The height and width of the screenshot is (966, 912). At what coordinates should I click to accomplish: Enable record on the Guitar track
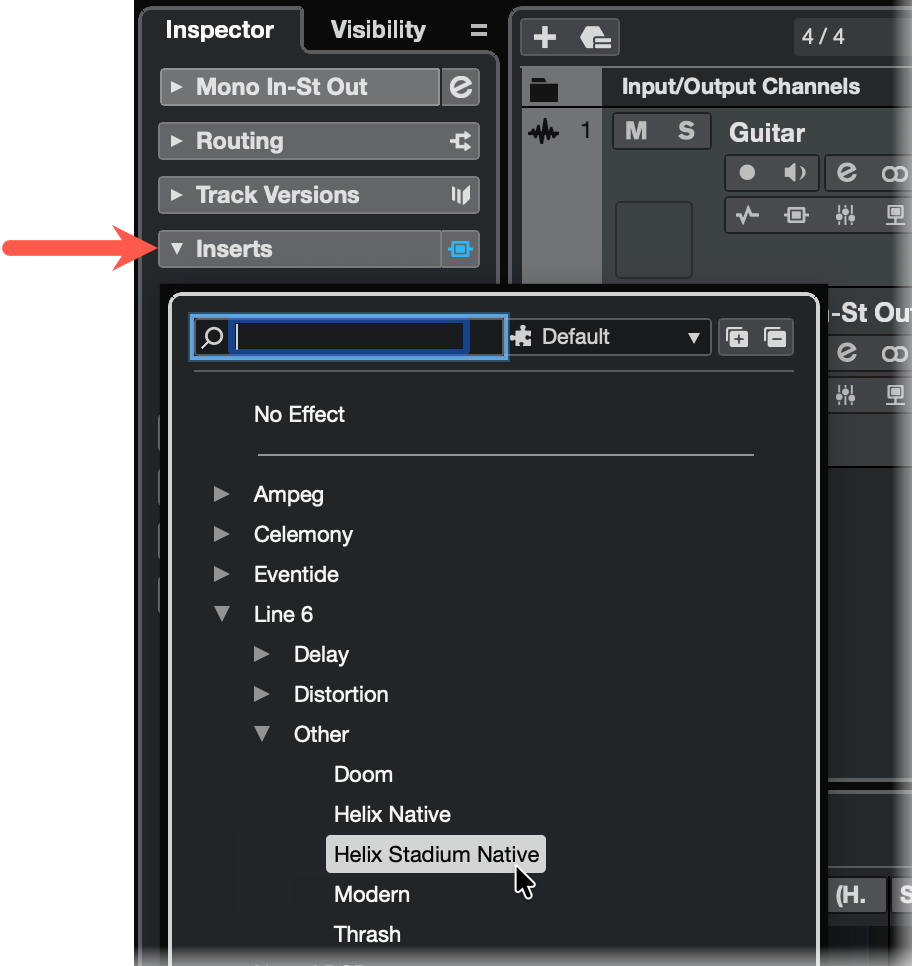747,172
